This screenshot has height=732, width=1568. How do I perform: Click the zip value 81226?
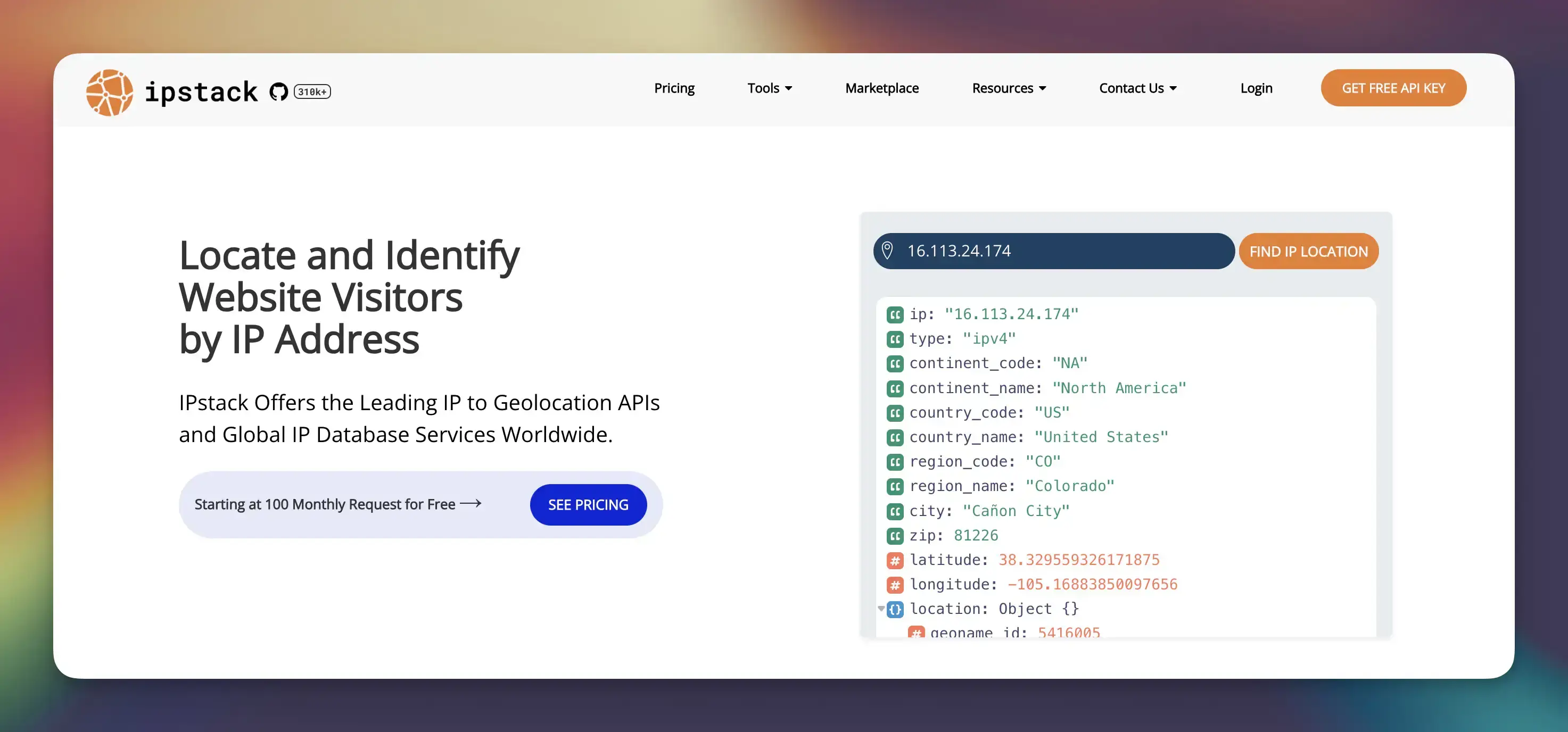tap(976, 536)
